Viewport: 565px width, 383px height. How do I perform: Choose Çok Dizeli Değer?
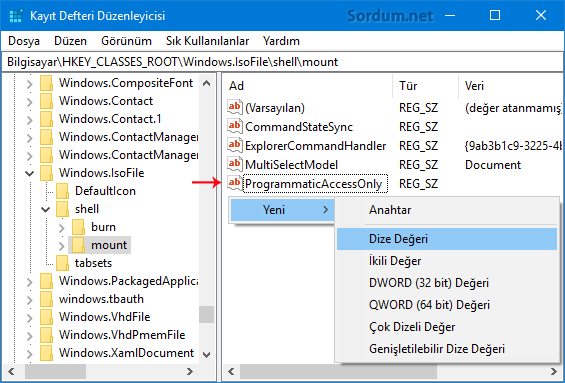[447, 327]
